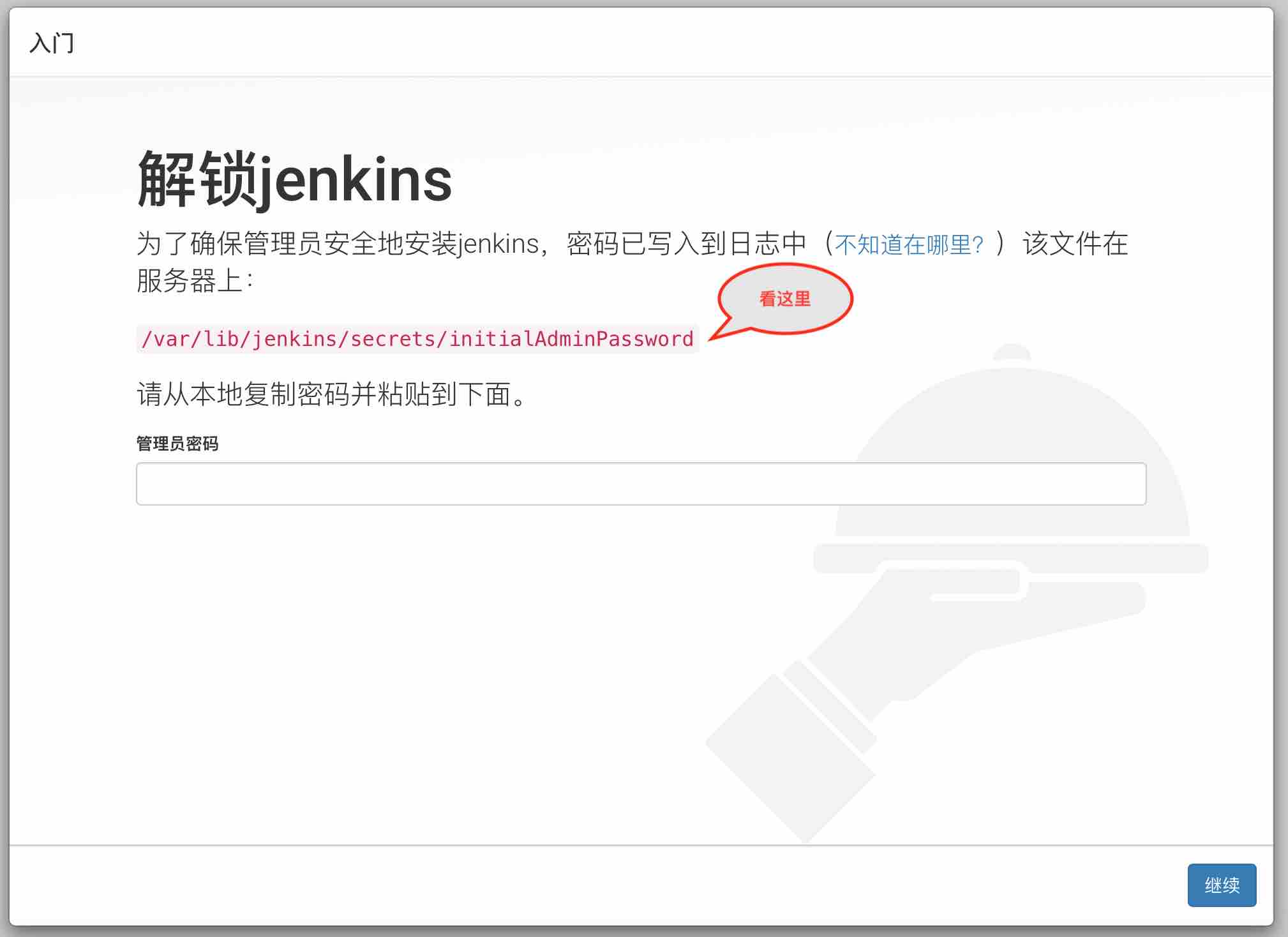The width and height of the screenshot is (1288, 937).
Task: Click the 密码已写入到日志中 description text
Action: click(x=687, y=244)
